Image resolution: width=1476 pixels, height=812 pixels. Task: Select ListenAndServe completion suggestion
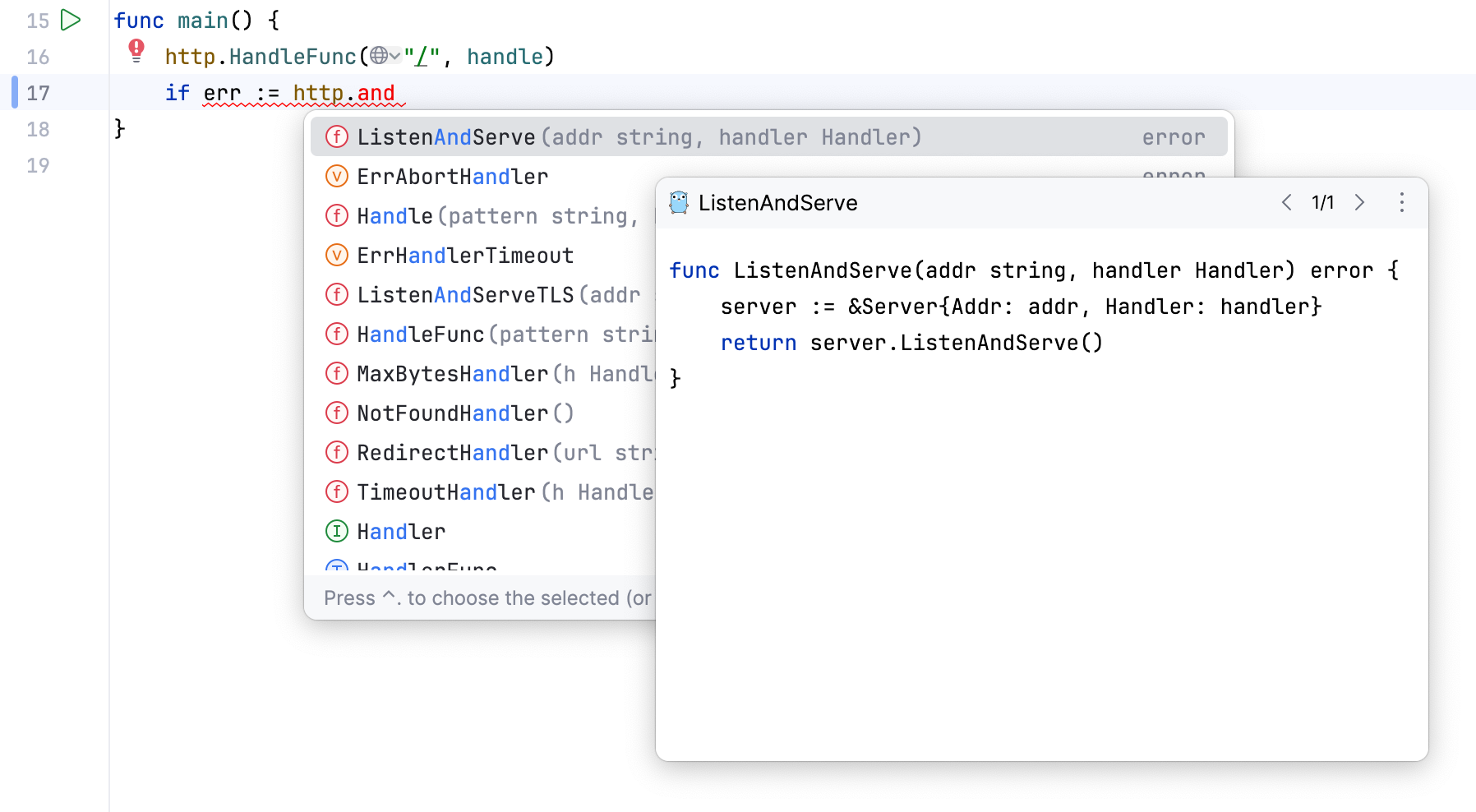[446, 137]
